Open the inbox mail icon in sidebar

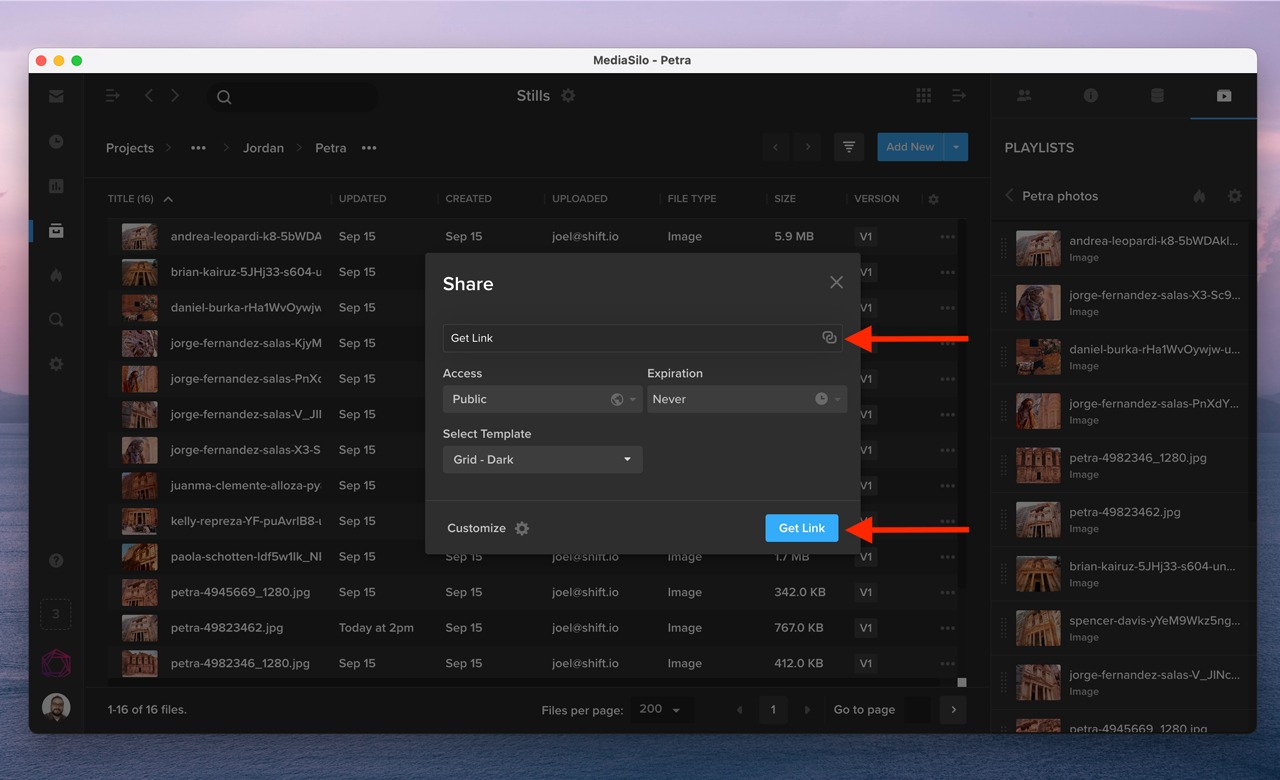56,97
